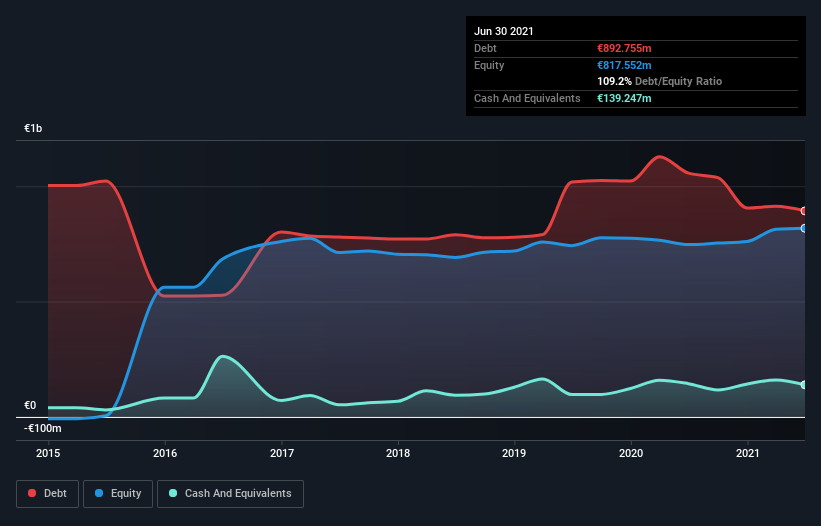The image size is (821, 526).
Task: Click the teal Cash legend dot
Action: click(x=173, y=493)
